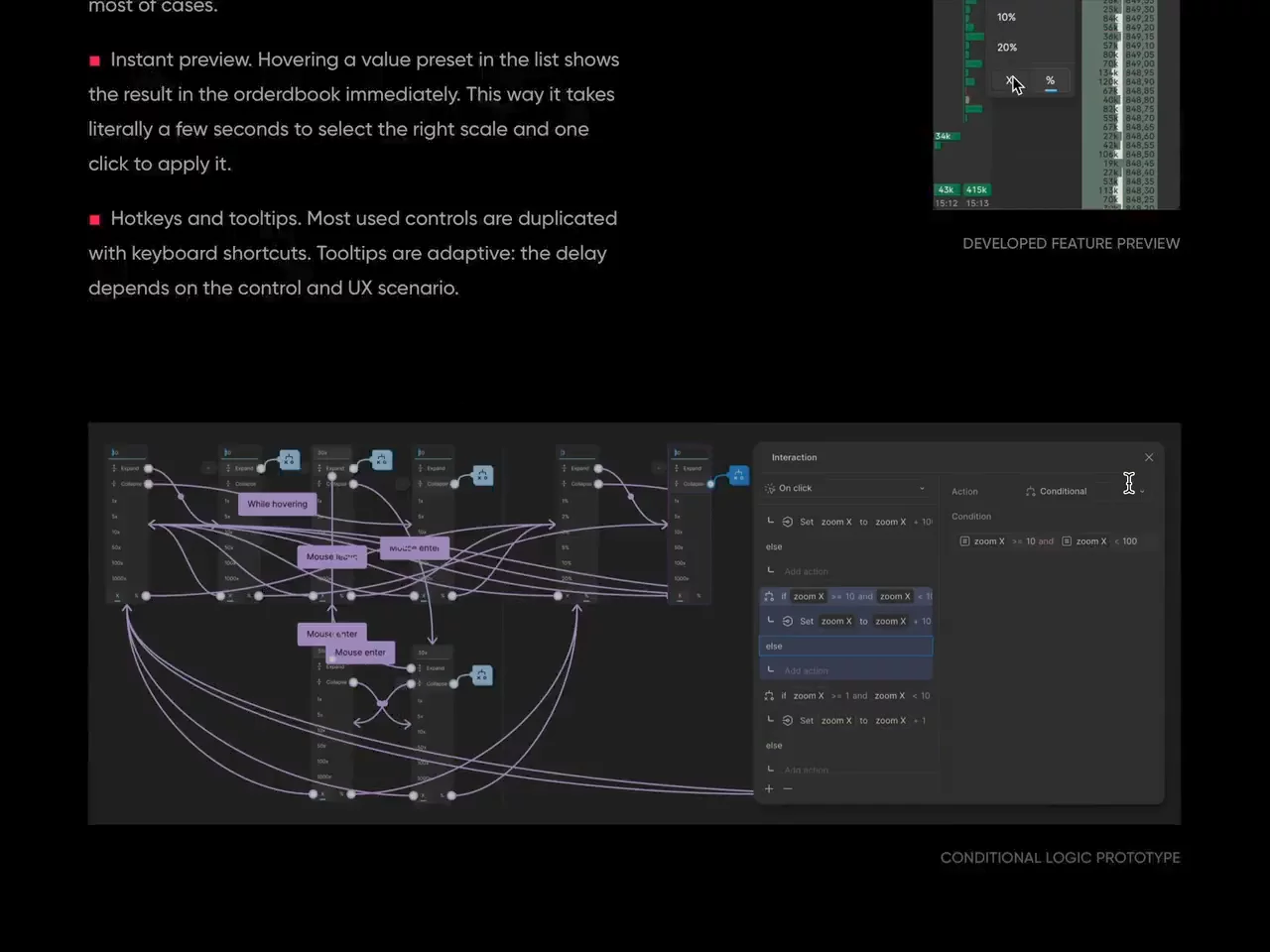Click the On click trigger icon
The image size is (1270, 952).
coord(770,488)
